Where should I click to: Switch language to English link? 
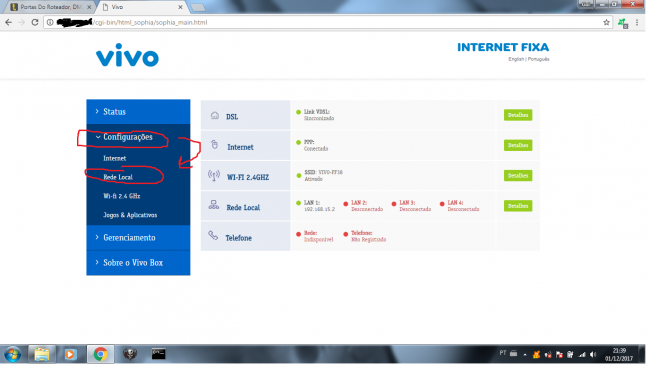tap(516, 59)
